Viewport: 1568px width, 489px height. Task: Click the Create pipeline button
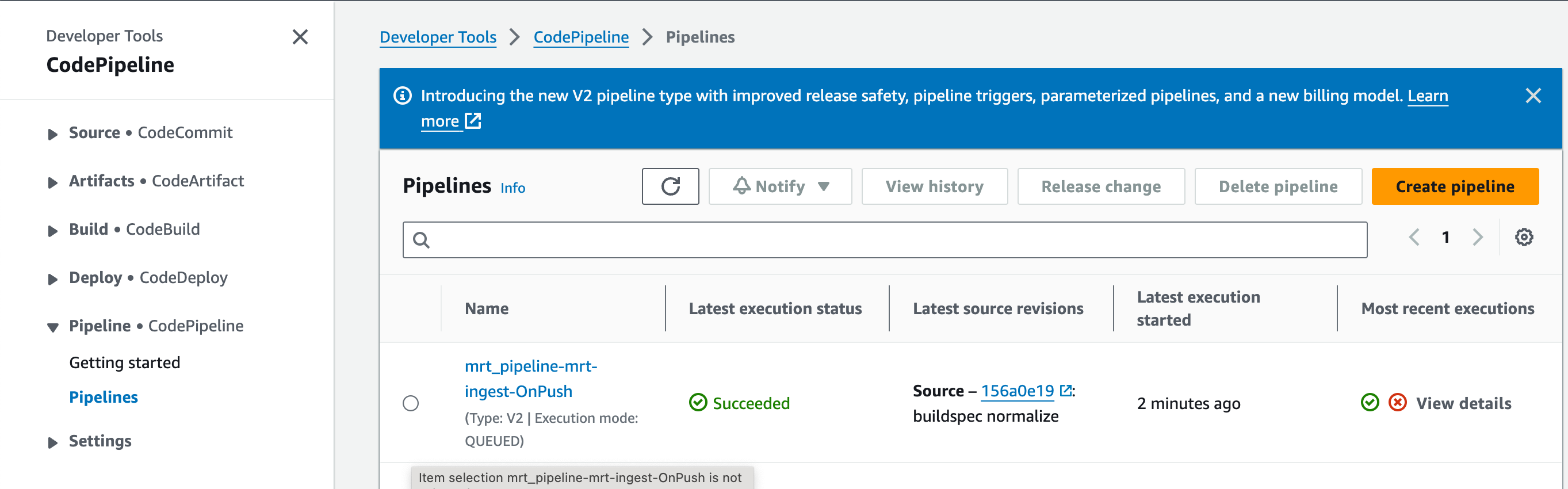[x=1455, y=186]
